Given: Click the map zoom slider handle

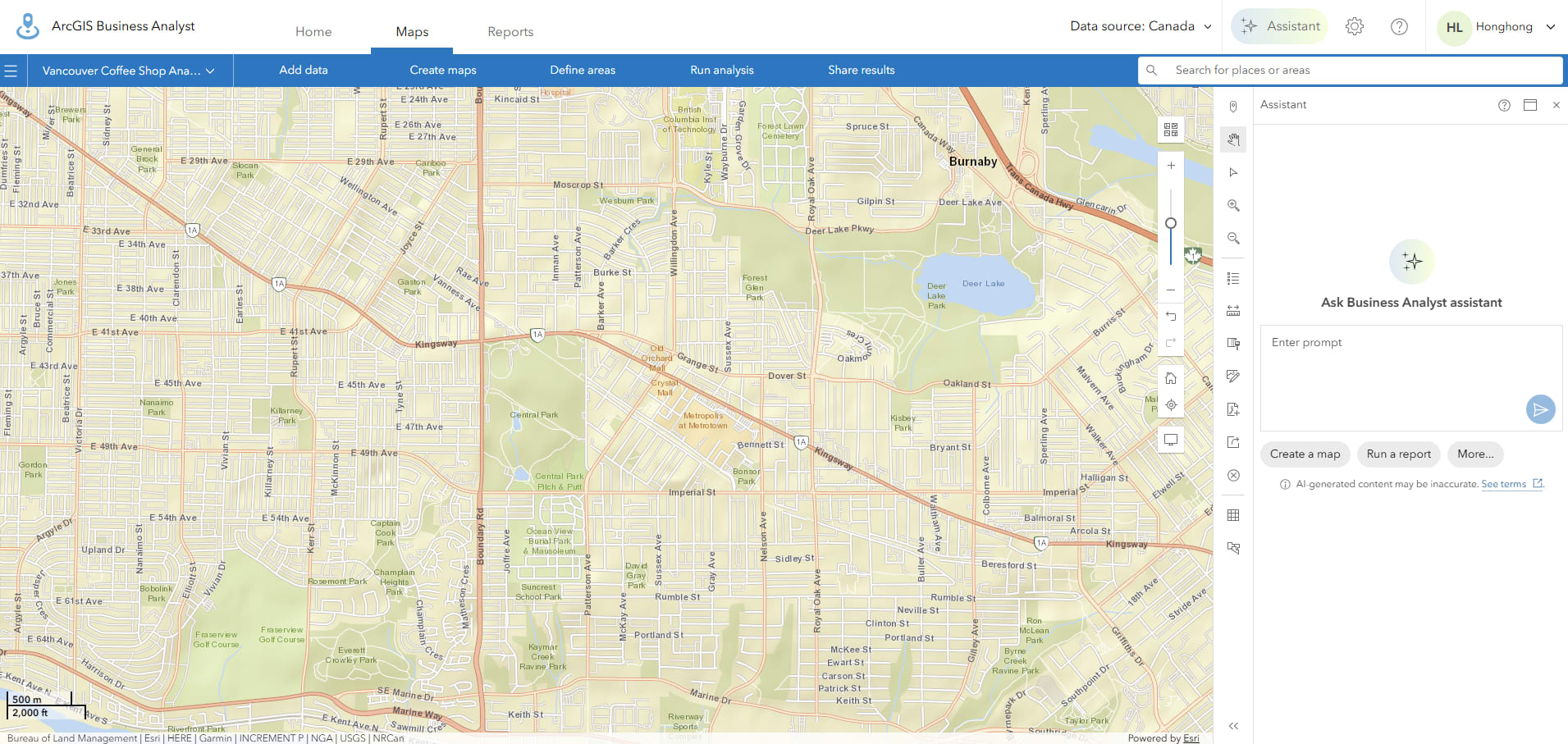Looking at the screenshot, I should (x=1171, y=223).
